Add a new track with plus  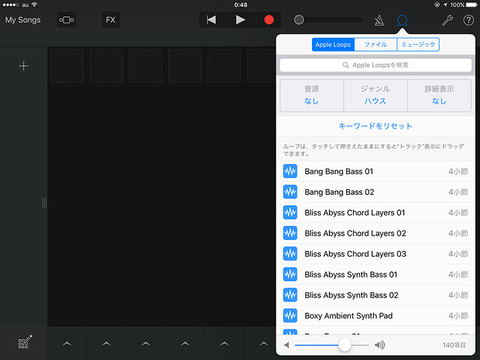(x=23, y=66)
